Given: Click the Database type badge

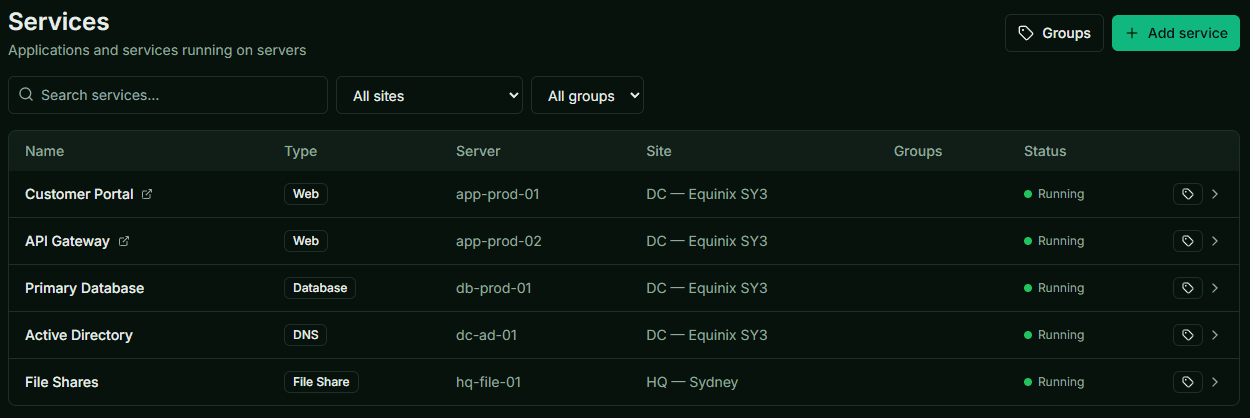Looking at the screenshot, I should [x=320, y=288].
